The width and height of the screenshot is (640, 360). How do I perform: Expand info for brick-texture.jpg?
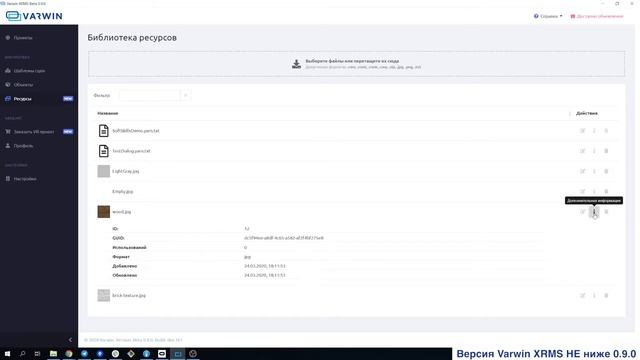(x=594, y=295)
